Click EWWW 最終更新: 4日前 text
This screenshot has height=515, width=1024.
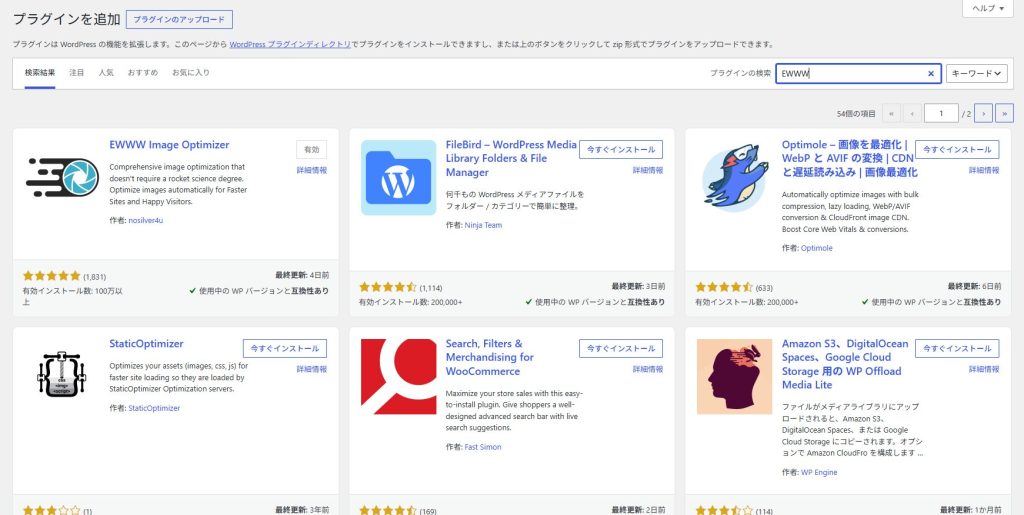click(x=302, y=275)
